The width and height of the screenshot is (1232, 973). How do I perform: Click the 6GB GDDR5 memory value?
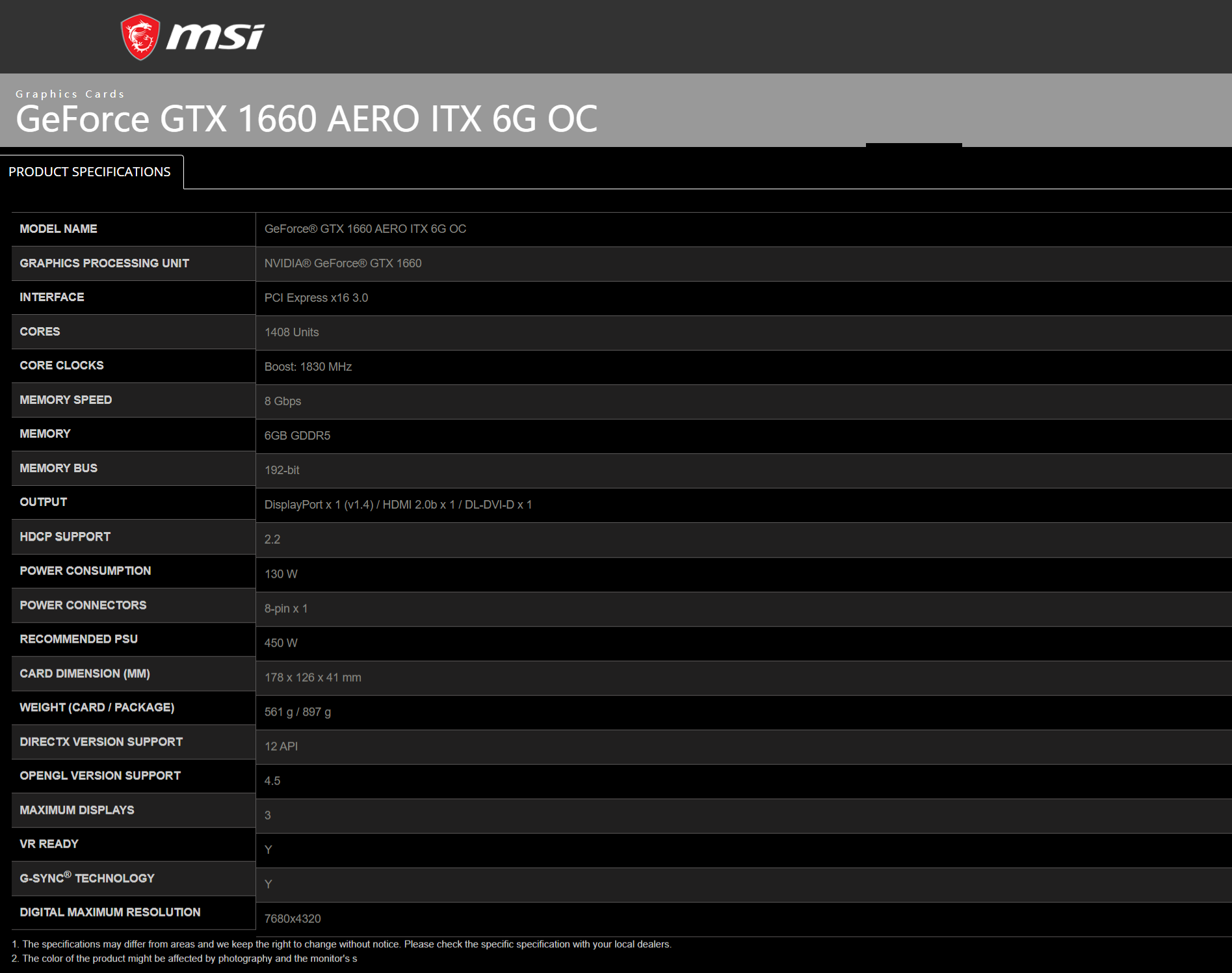(x=297, y=436)
